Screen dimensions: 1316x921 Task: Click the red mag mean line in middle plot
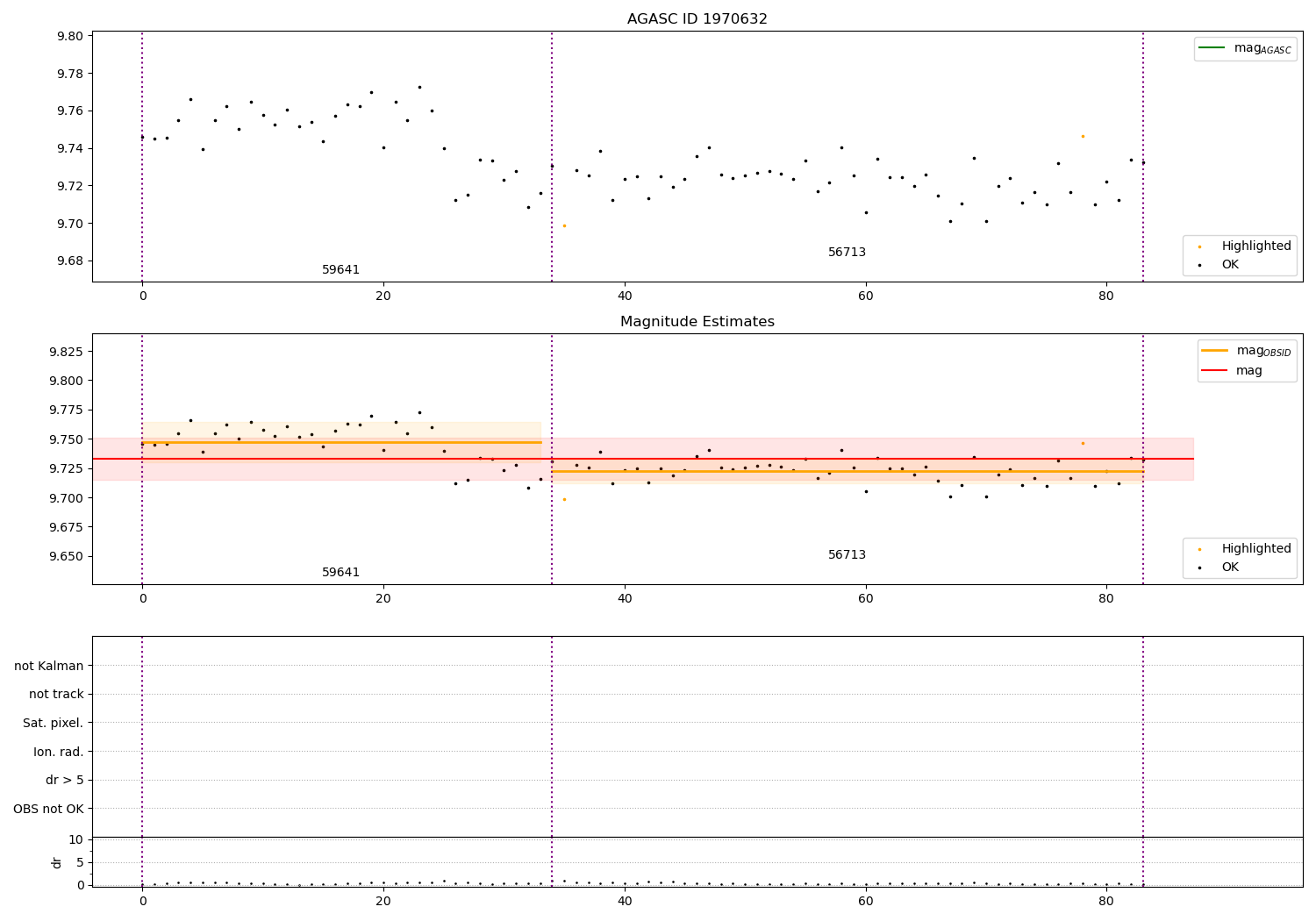(x=642, y=459)
